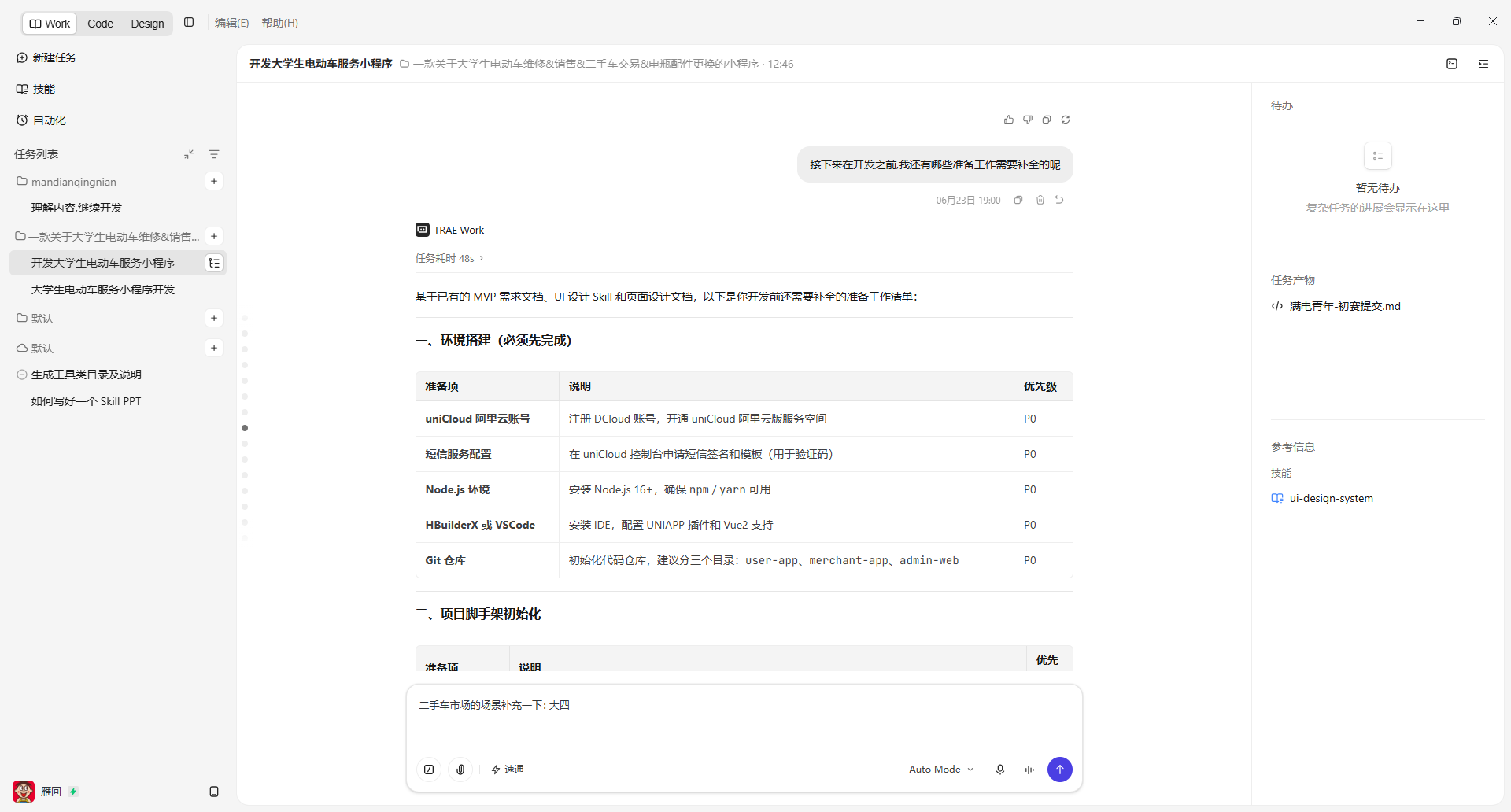Jump to the highlighted conversation marker dot

(245, 428)
